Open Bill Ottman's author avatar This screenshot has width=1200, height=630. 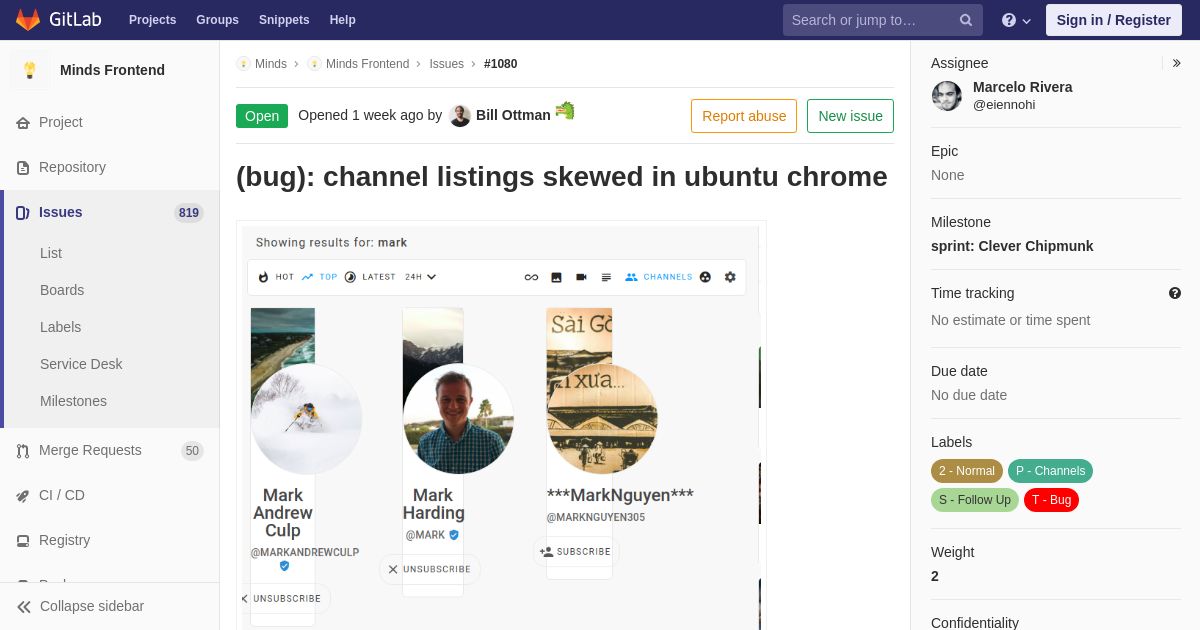click(x=460, y=115)
